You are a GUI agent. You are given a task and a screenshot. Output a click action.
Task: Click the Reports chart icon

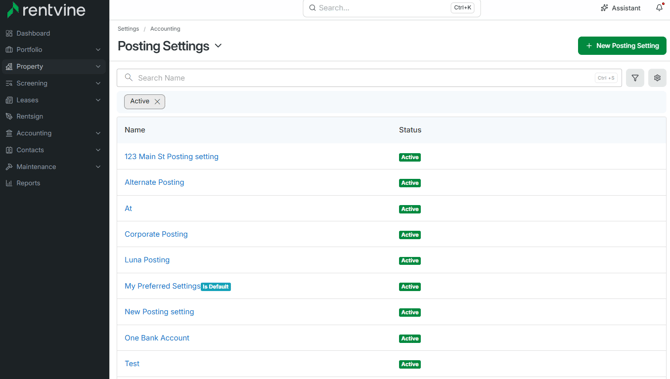coord(9,183)
